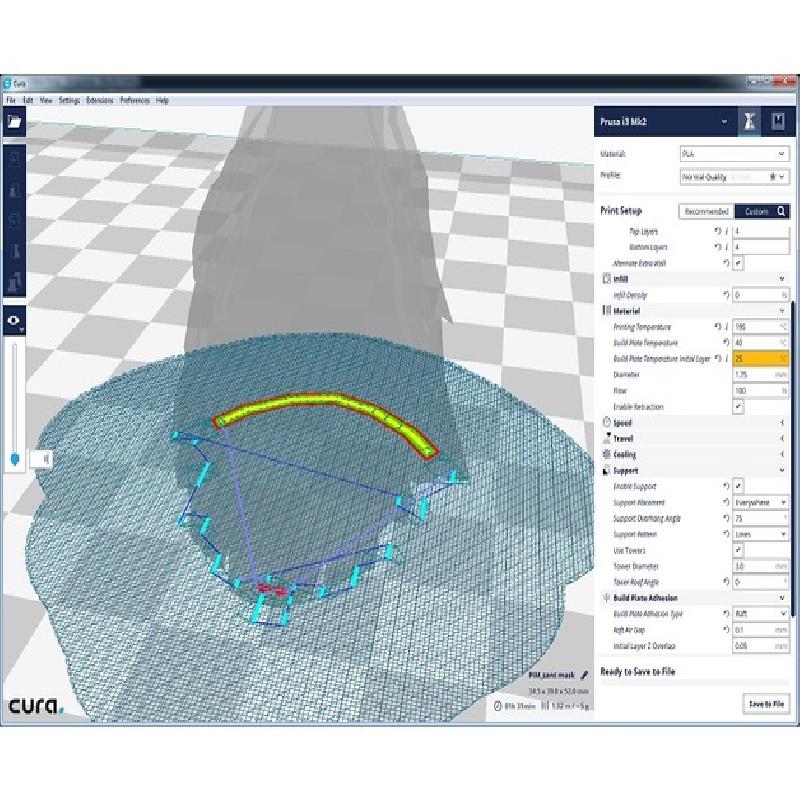800x800 pixels.
Task: Select the Move tool in left toolbar
Action: click(14, 160)
